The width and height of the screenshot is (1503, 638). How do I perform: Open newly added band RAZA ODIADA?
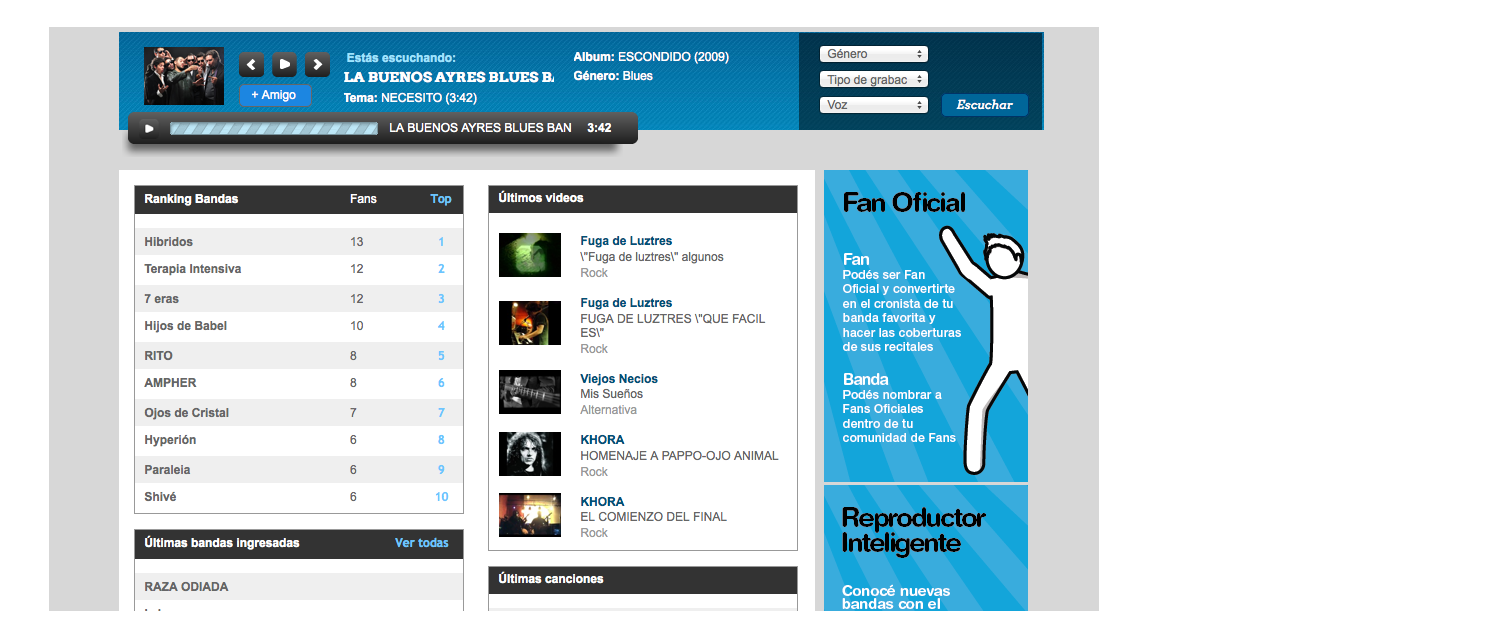(x=186, y=587)
